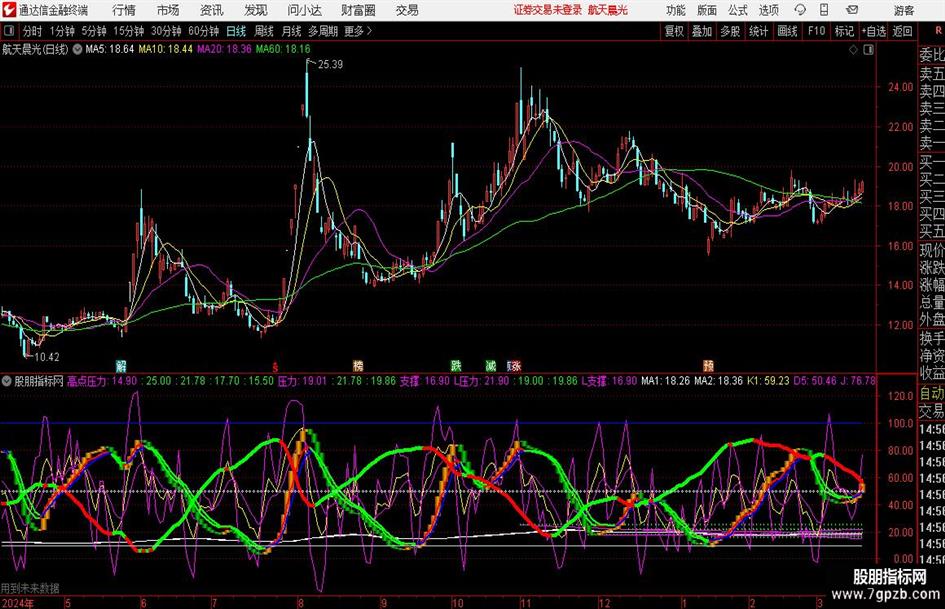Click the red $ event marker

pyautogui.click(x=275, y=366)
